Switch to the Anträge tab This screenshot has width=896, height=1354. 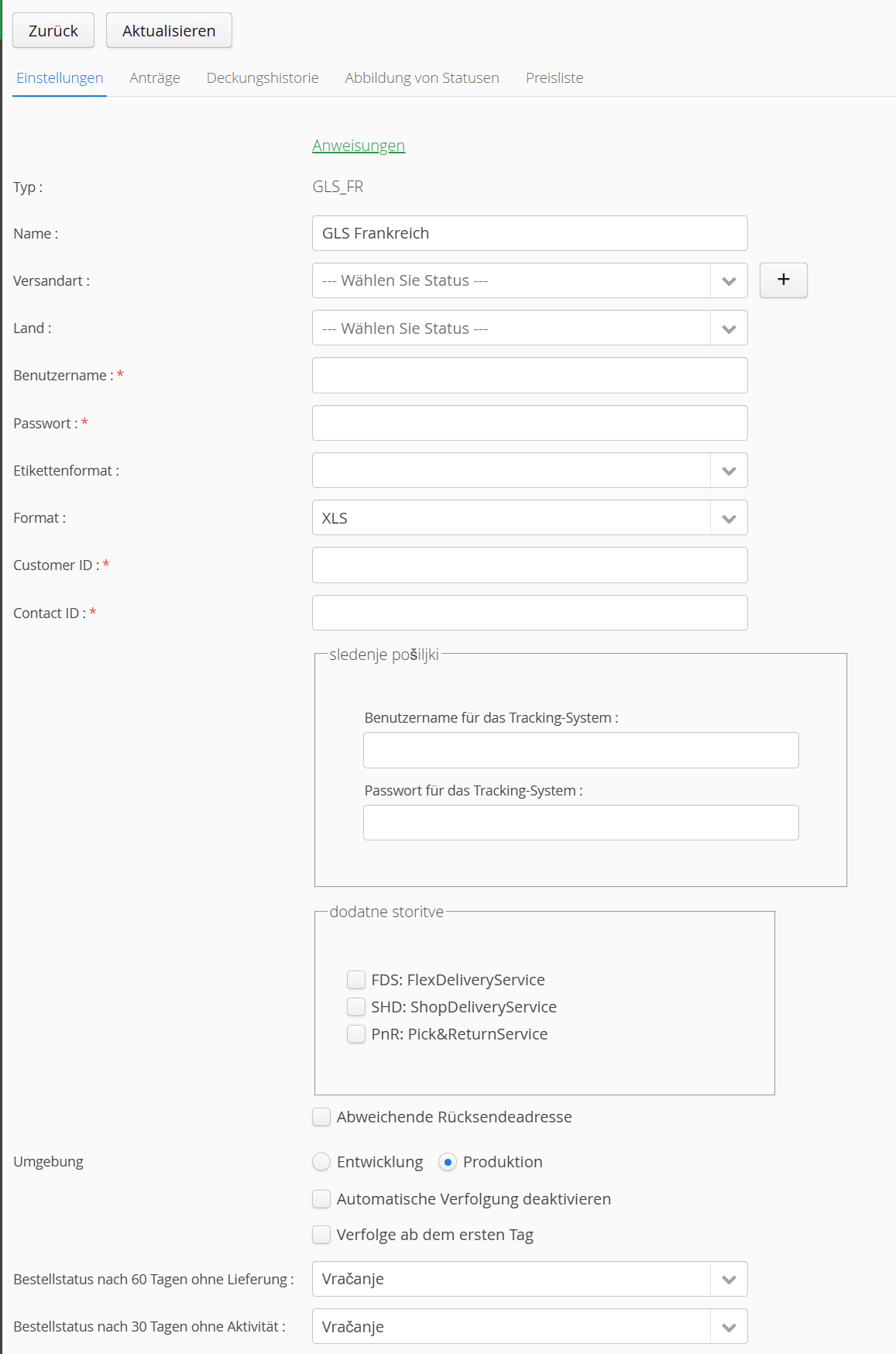[x=155, y=77]
